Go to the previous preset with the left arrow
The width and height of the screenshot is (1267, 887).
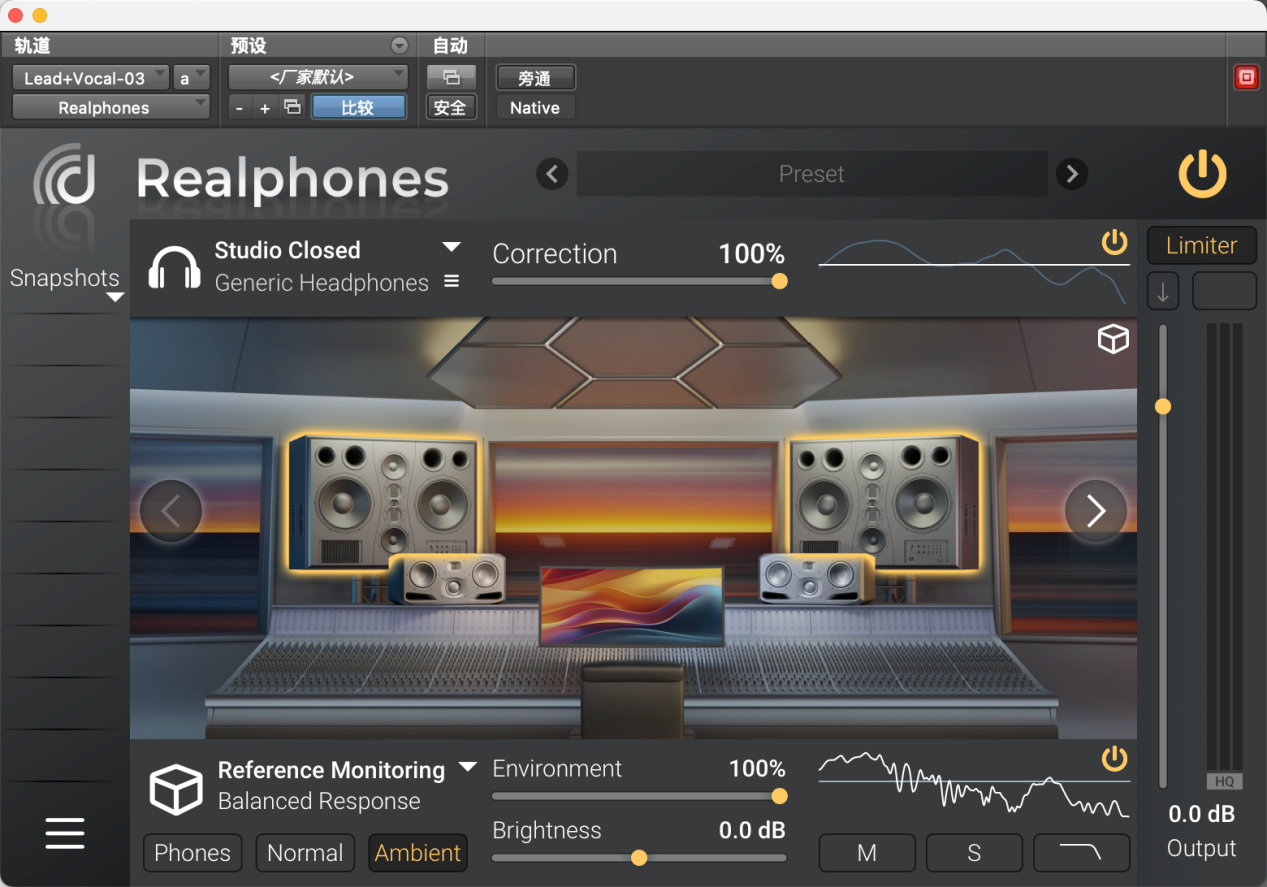pyautogui.click(x=552, y=174)
